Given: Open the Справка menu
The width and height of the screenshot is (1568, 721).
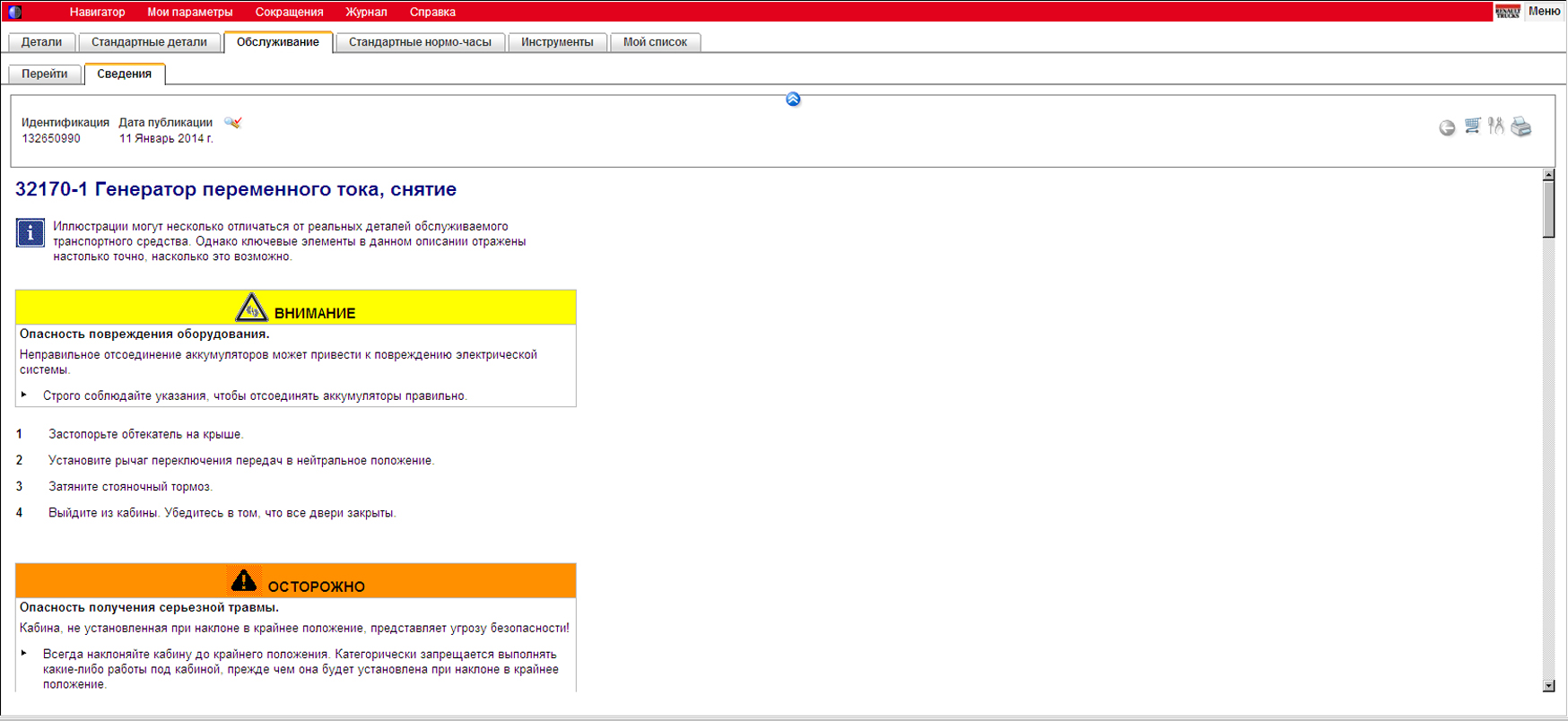Looking at the screenshot, I should pyautogui.click(x=432, y=12).
